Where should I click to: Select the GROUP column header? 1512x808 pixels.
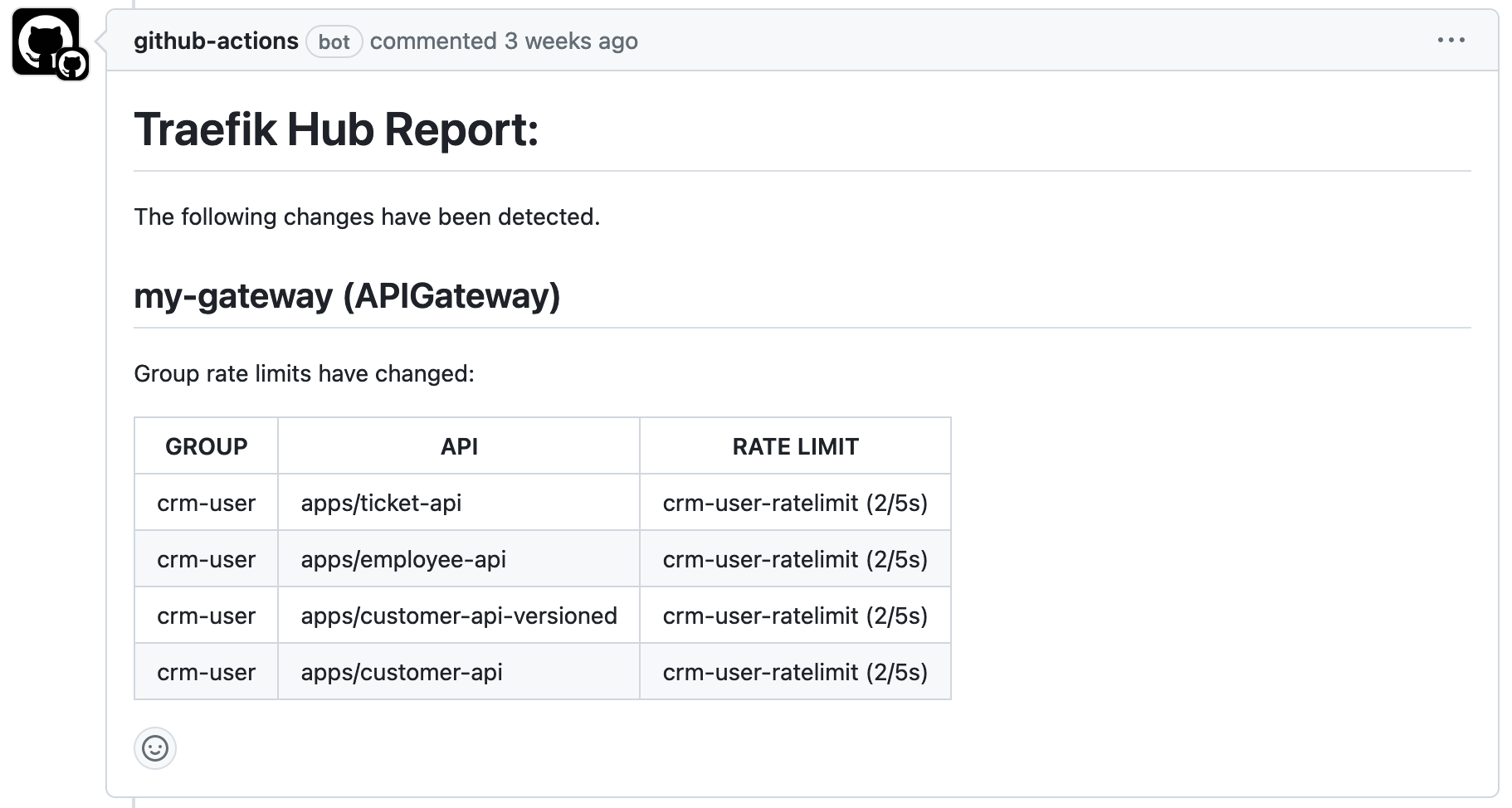point(206,445)
